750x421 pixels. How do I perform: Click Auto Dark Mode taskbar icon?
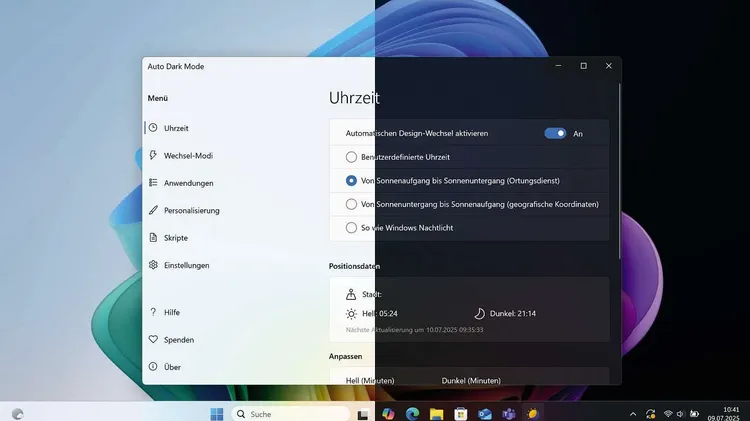[532, 414]
